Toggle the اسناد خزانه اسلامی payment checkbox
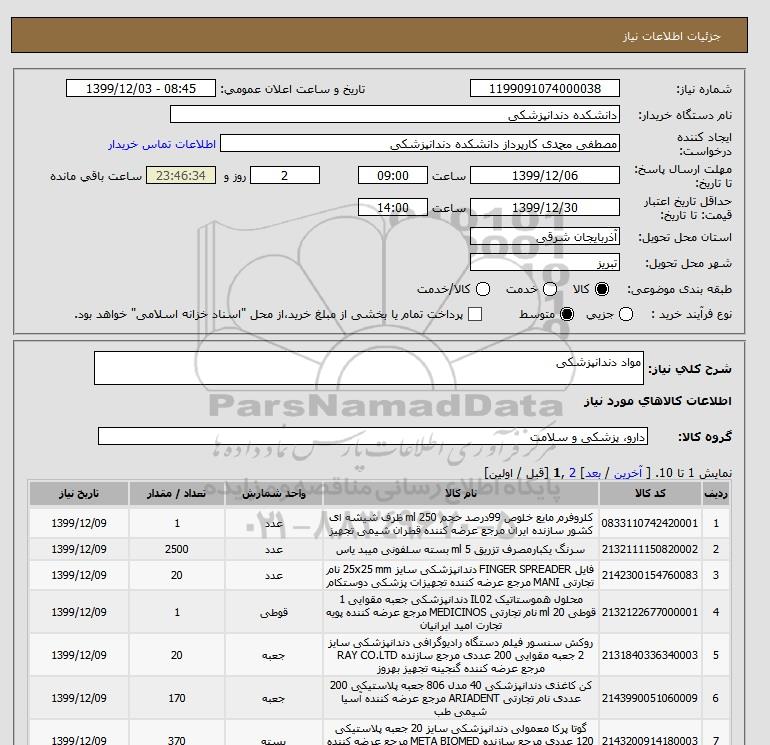770x745 pixels. pos(475,314)
